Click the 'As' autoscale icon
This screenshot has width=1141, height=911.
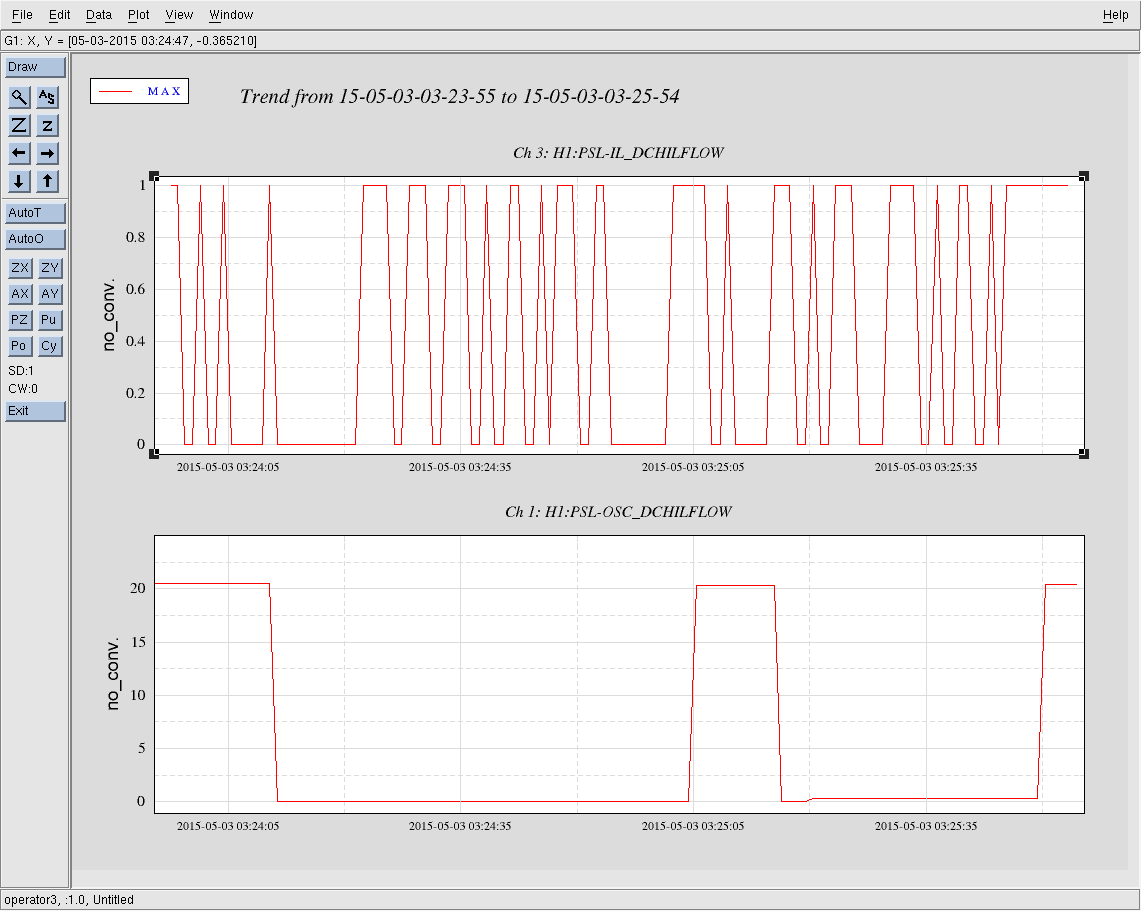pos(47,97)
